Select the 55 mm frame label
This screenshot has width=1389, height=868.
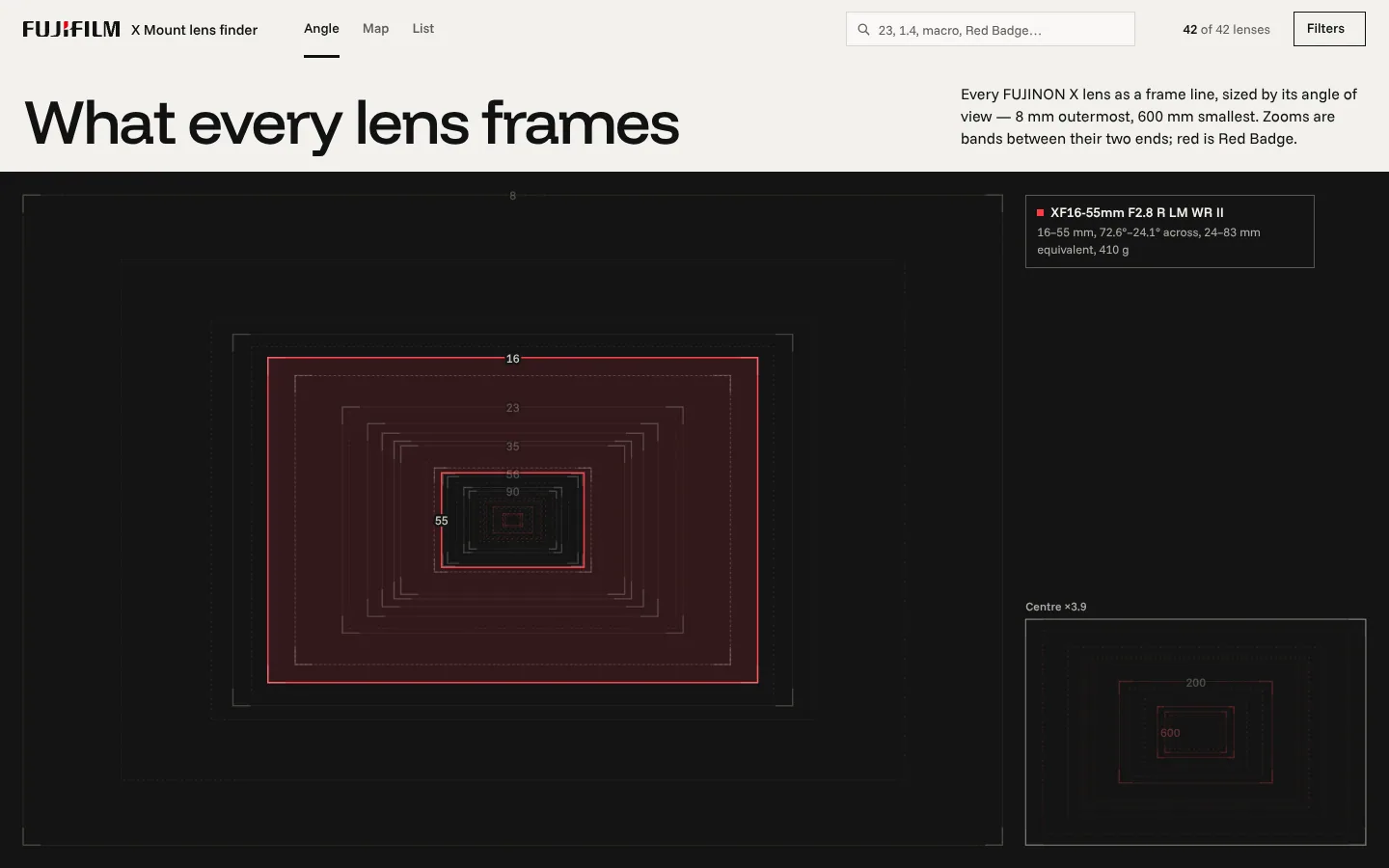tap(442, 521)
